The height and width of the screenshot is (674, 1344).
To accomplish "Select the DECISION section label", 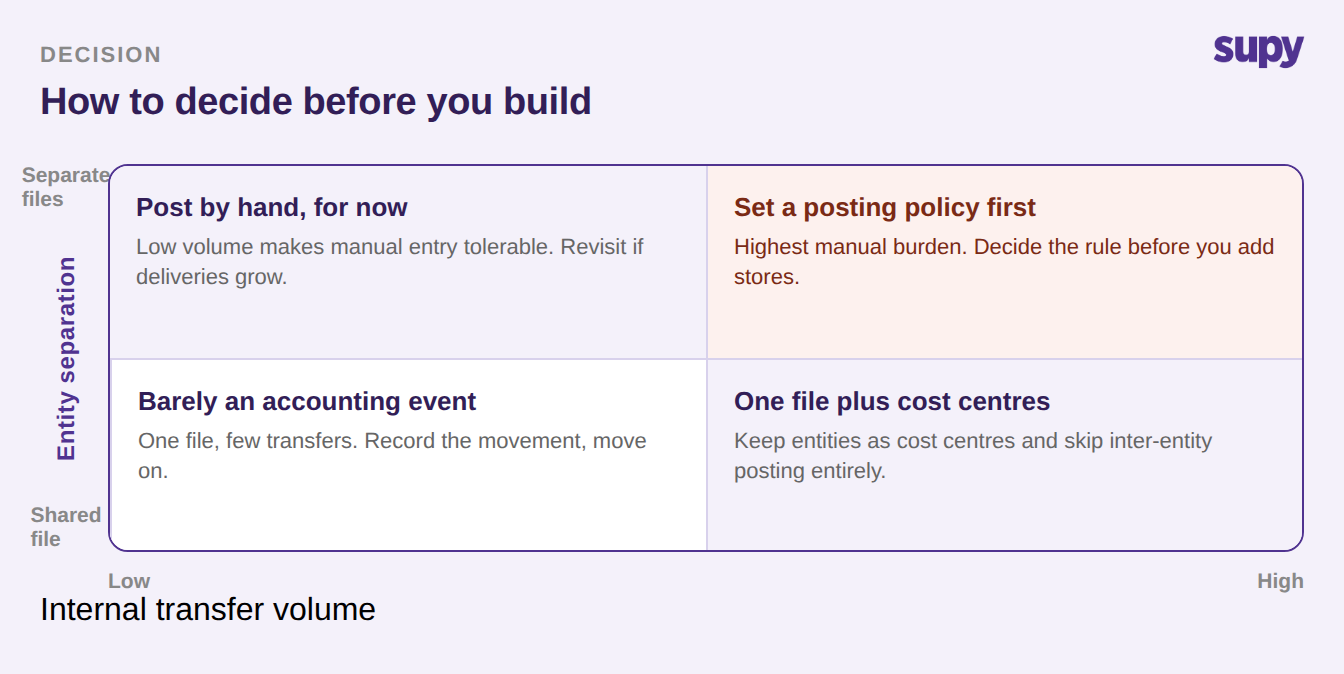I will click(101, 55).
